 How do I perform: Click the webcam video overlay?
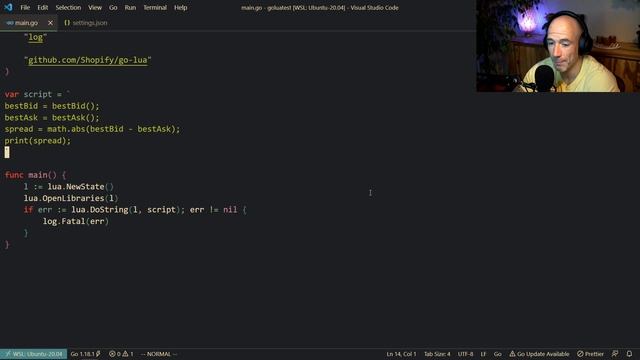coord(558,46)
